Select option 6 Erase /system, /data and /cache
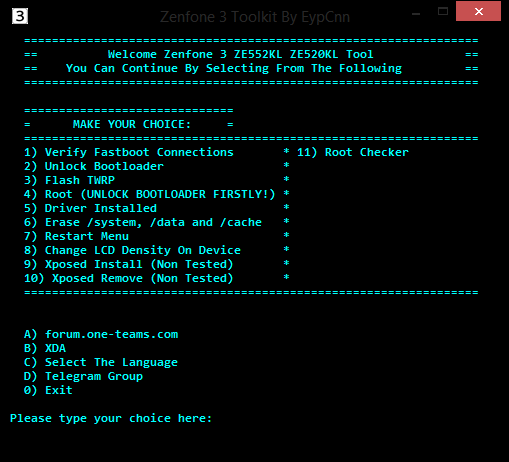 pos(143,222)
